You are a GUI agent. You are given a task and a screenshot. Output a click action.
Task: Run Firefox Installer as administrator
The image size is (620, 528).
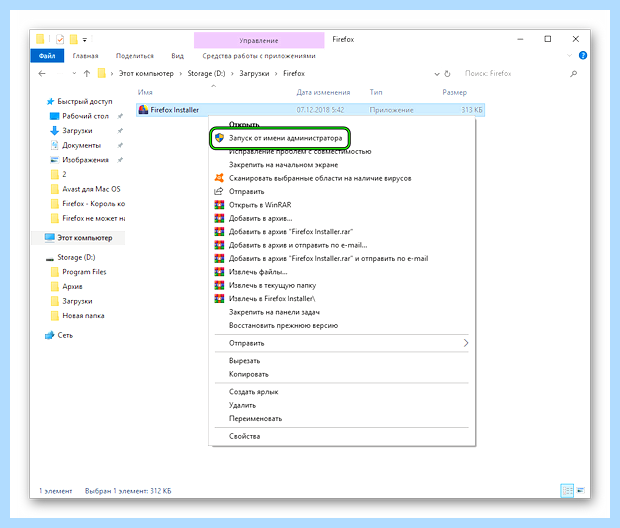[x=285, y=138]
